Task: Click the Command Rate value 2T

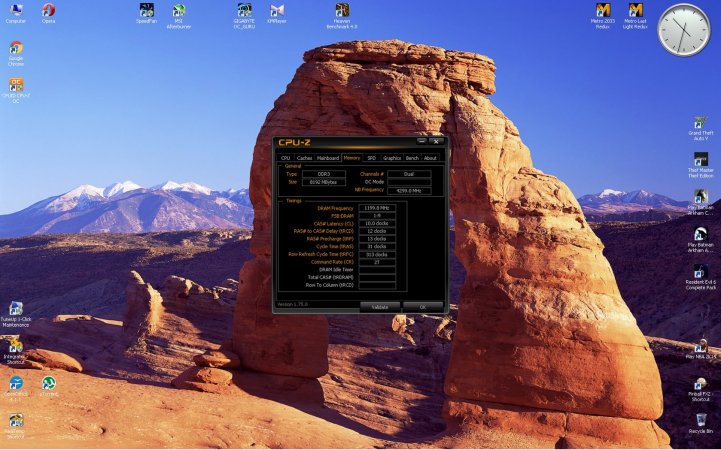Action: 377,262
